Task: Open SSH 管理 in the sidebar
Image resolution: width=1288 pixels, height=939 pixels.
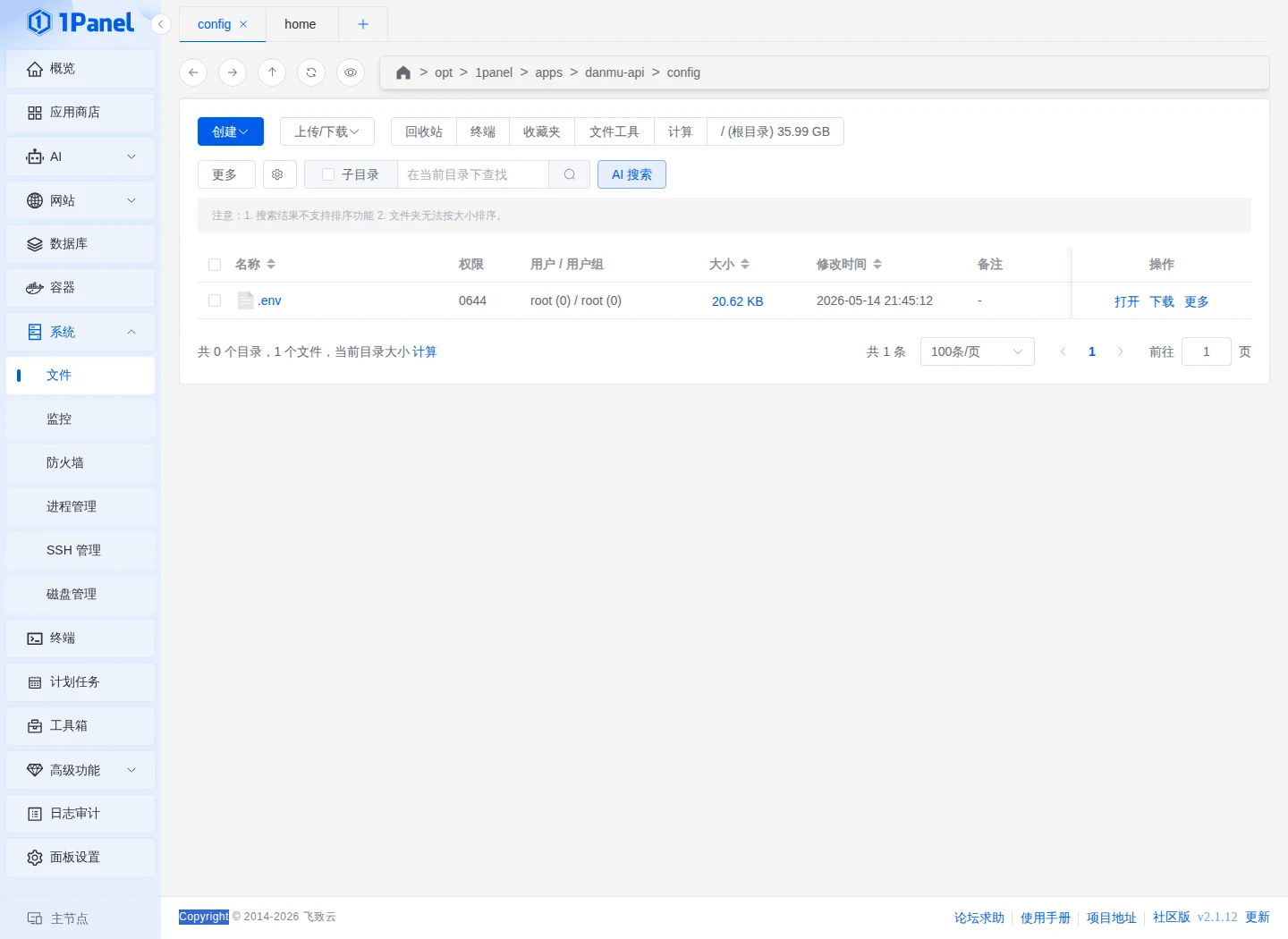Action: [80, 551]
